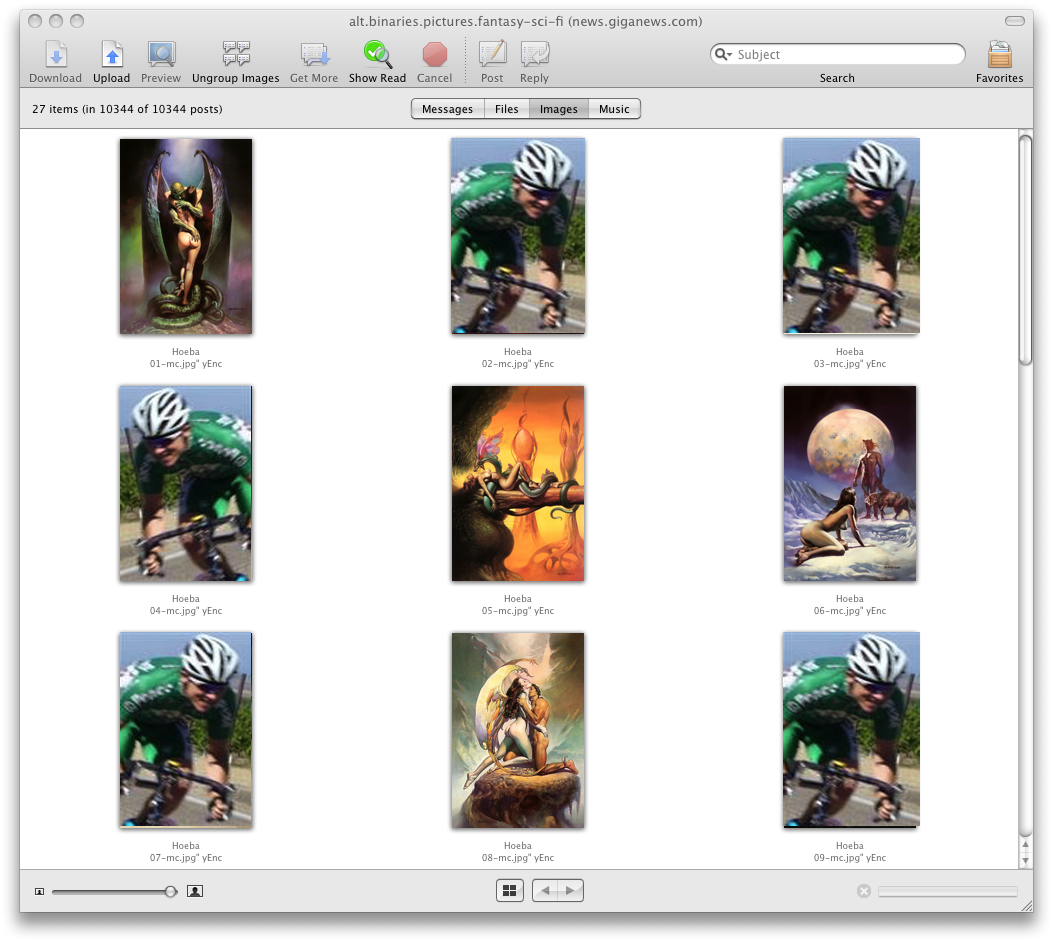The height and width of the screenshot is (942, 1053).
Task: Select thumbnail 09-mc.jpg
Action: [851, 730]
